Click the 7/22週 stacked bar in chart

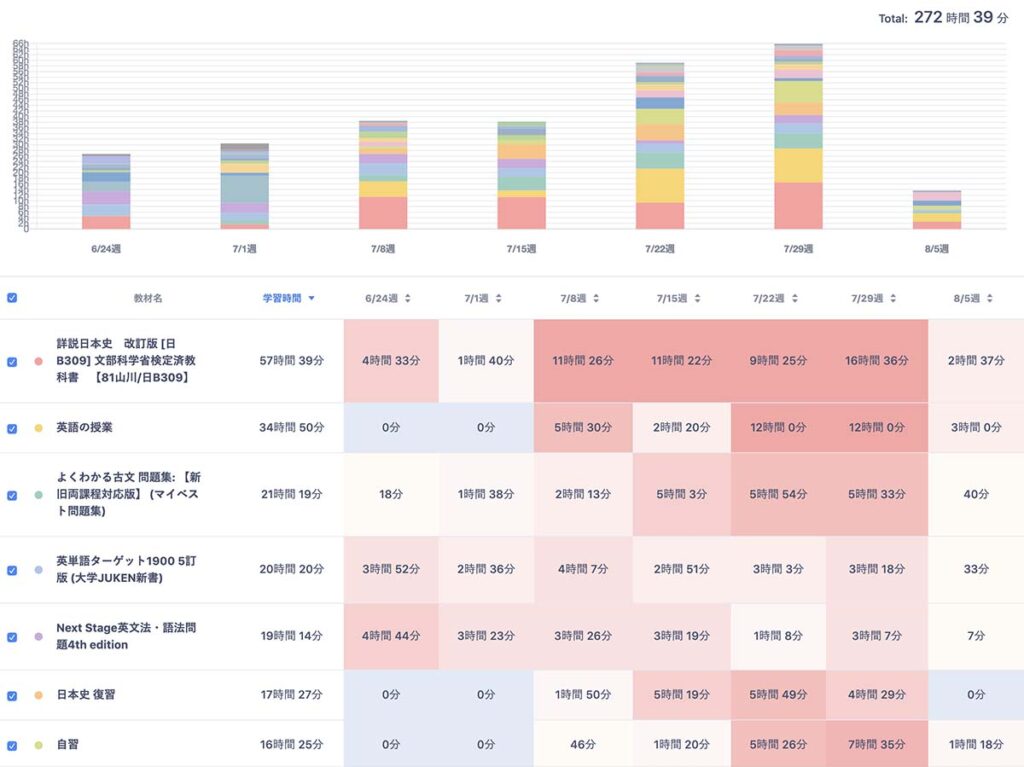[x=660, y=146]
